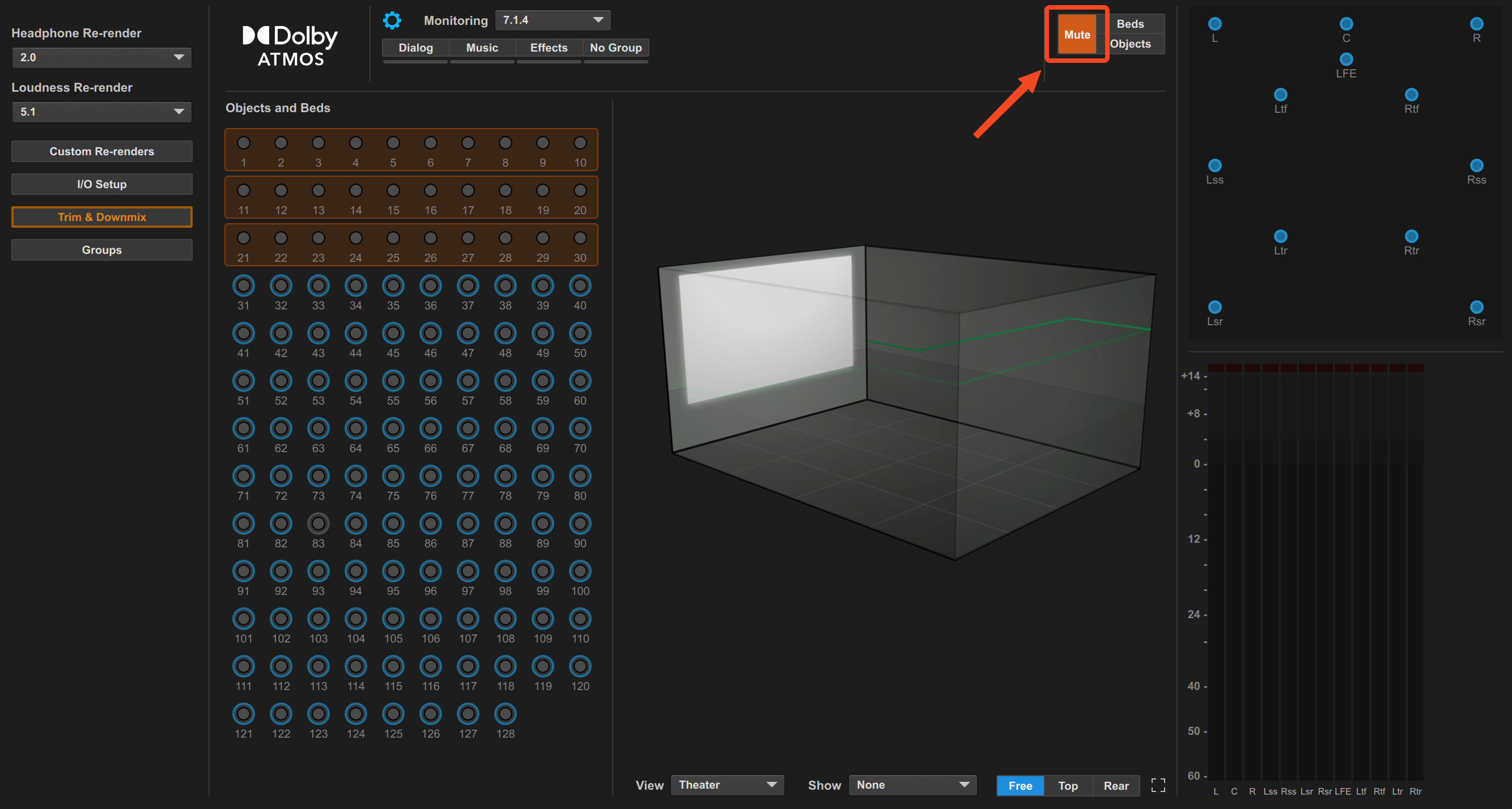The image size is (1512, 809).
Task: Open the Monitoring 7.1.4 dropdown
Action: pos(553,20)
